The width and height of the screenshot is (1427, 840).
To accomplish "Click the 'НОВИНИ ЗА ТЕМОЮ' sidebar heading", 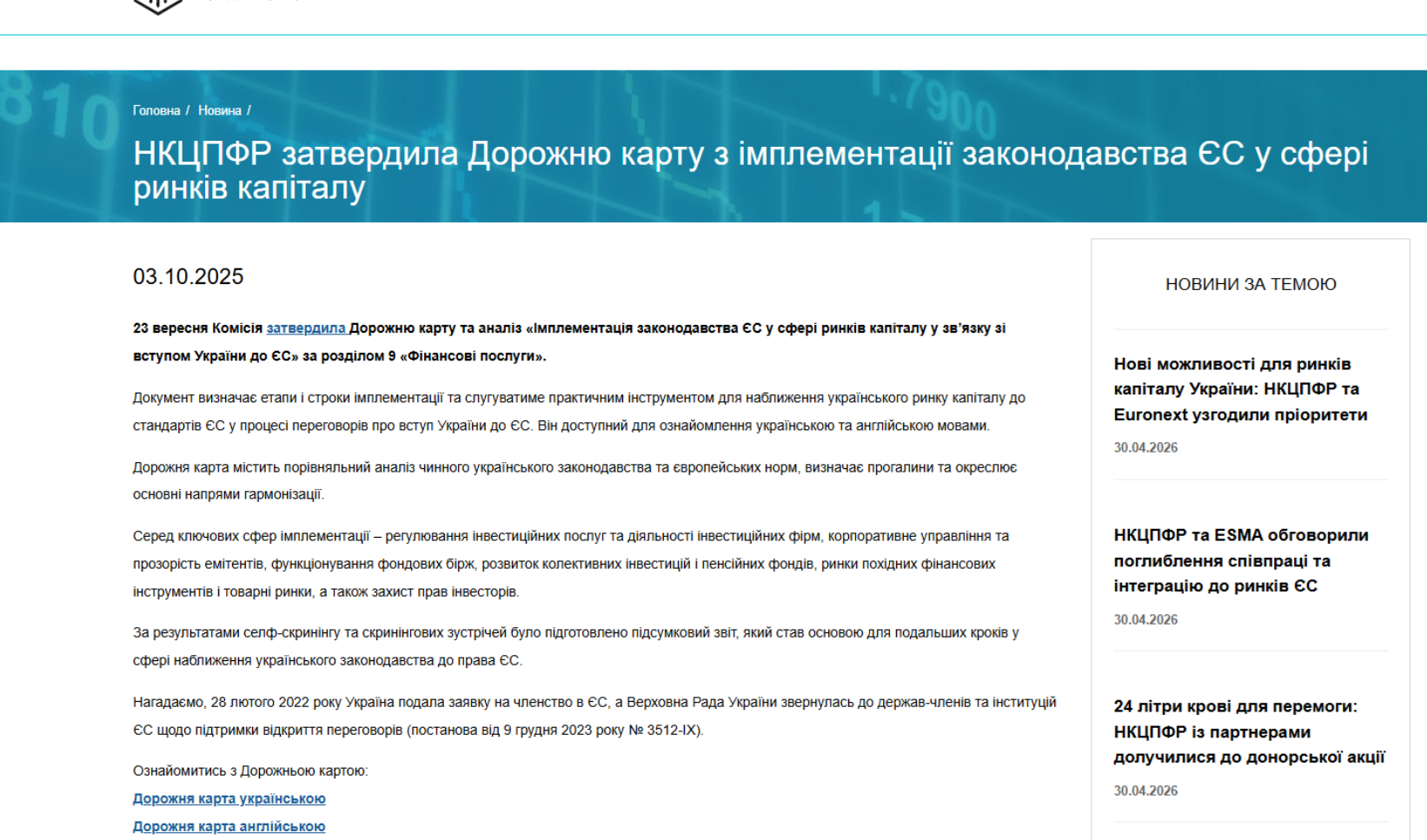I will (x=1251, y=284).
